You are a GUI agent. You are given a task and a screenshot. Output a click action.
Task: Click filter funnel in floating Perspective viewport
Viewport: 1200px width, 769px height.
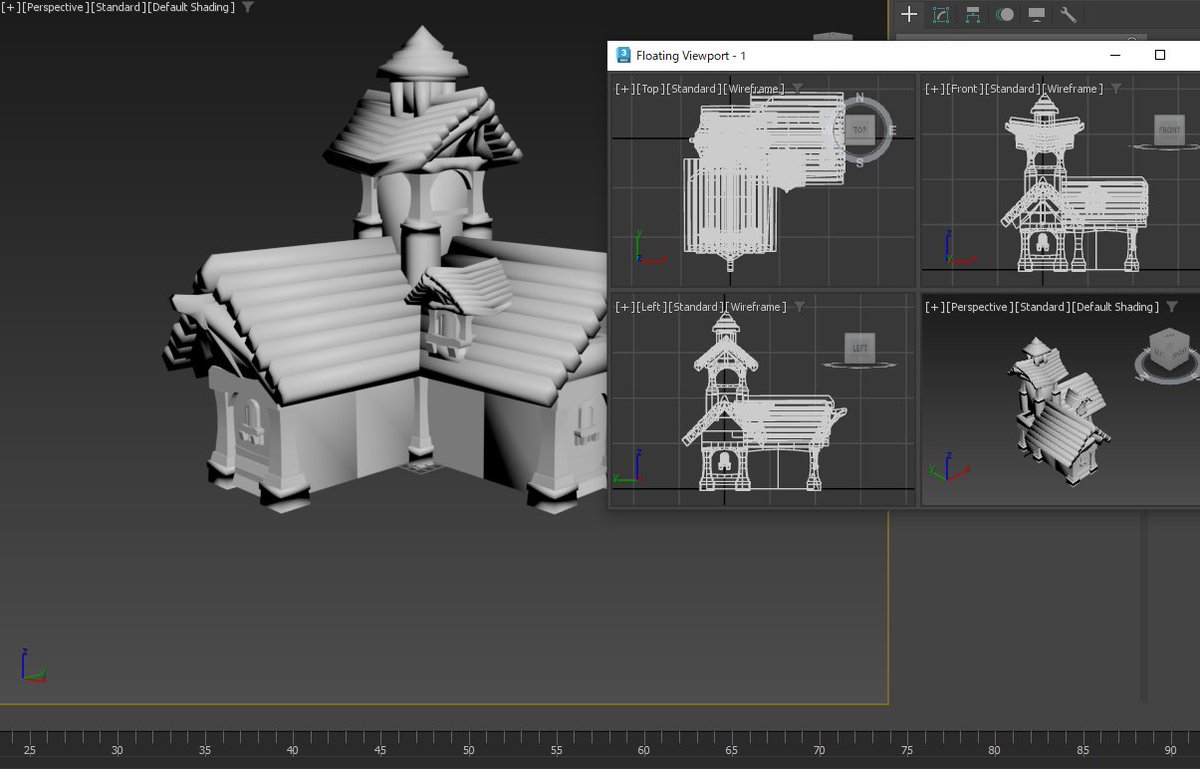click(1172, 306)
